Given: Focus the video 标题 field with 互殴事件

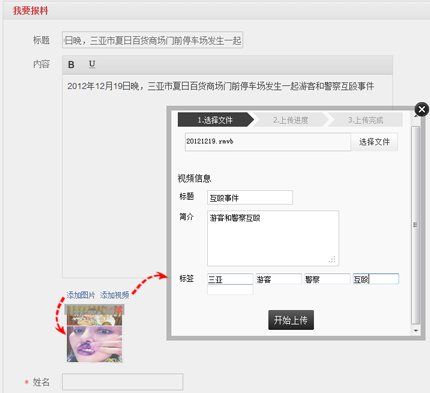Looking at the screenshot, I should pyautogui.click(x=250, y=198).
